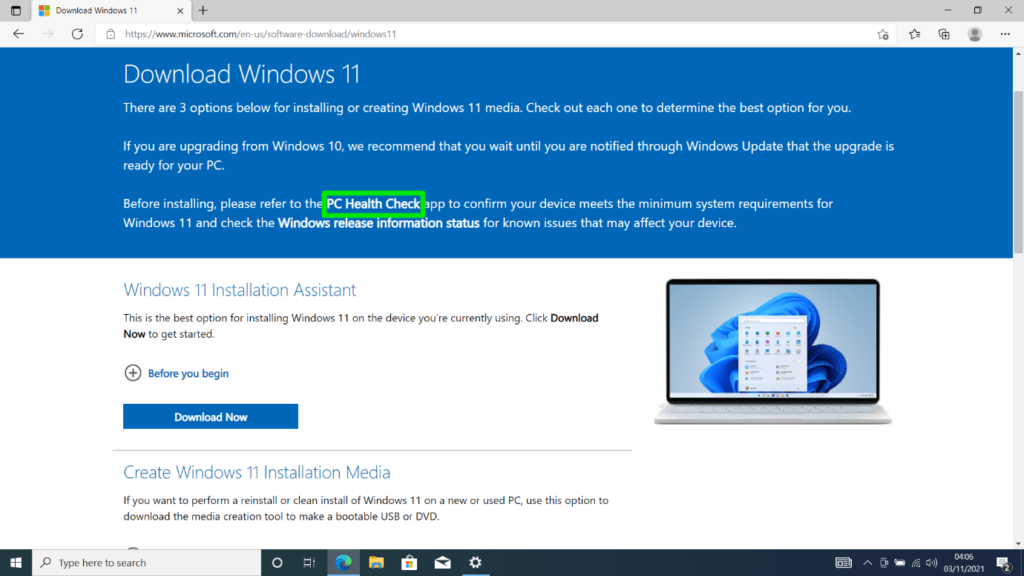Open the Mail app from the taskbar
The height and width of the screenshot is (576, 1024).
442,562
